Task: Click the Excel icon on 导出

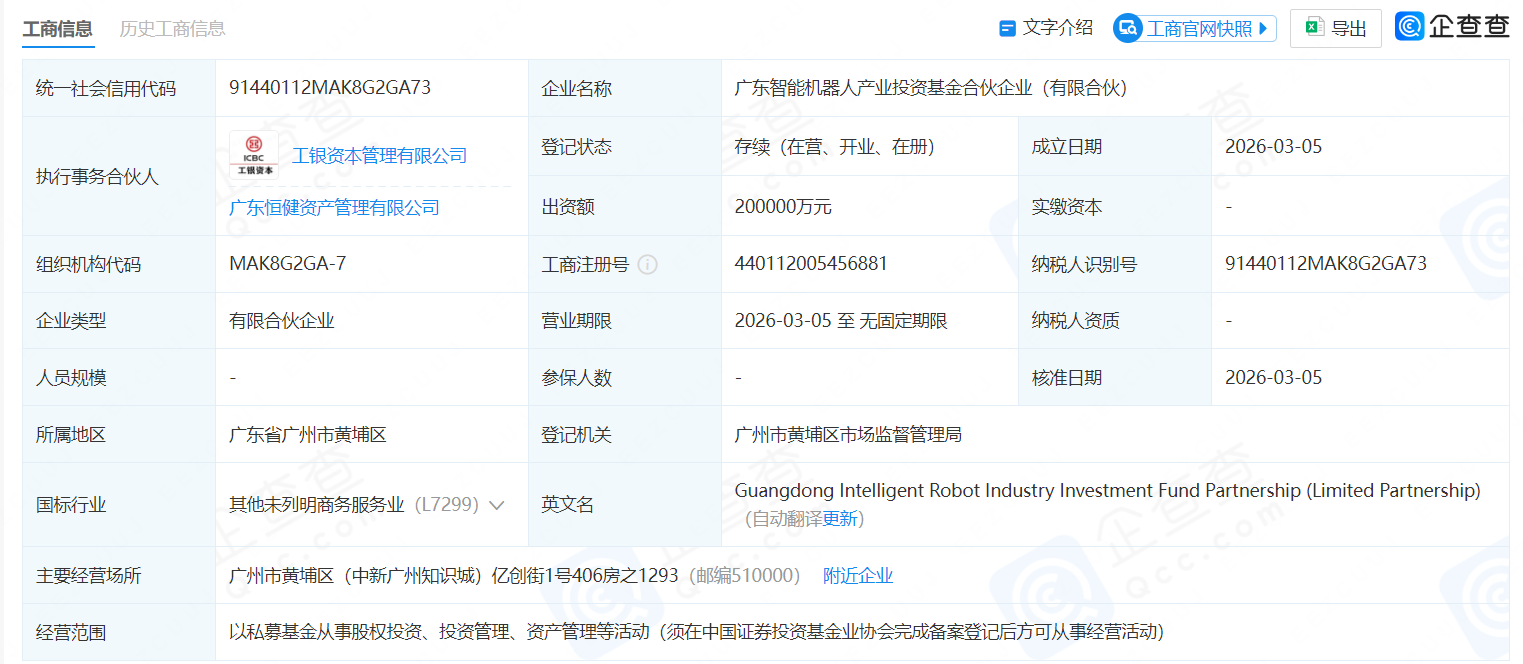Action: tap(1314, 28)
